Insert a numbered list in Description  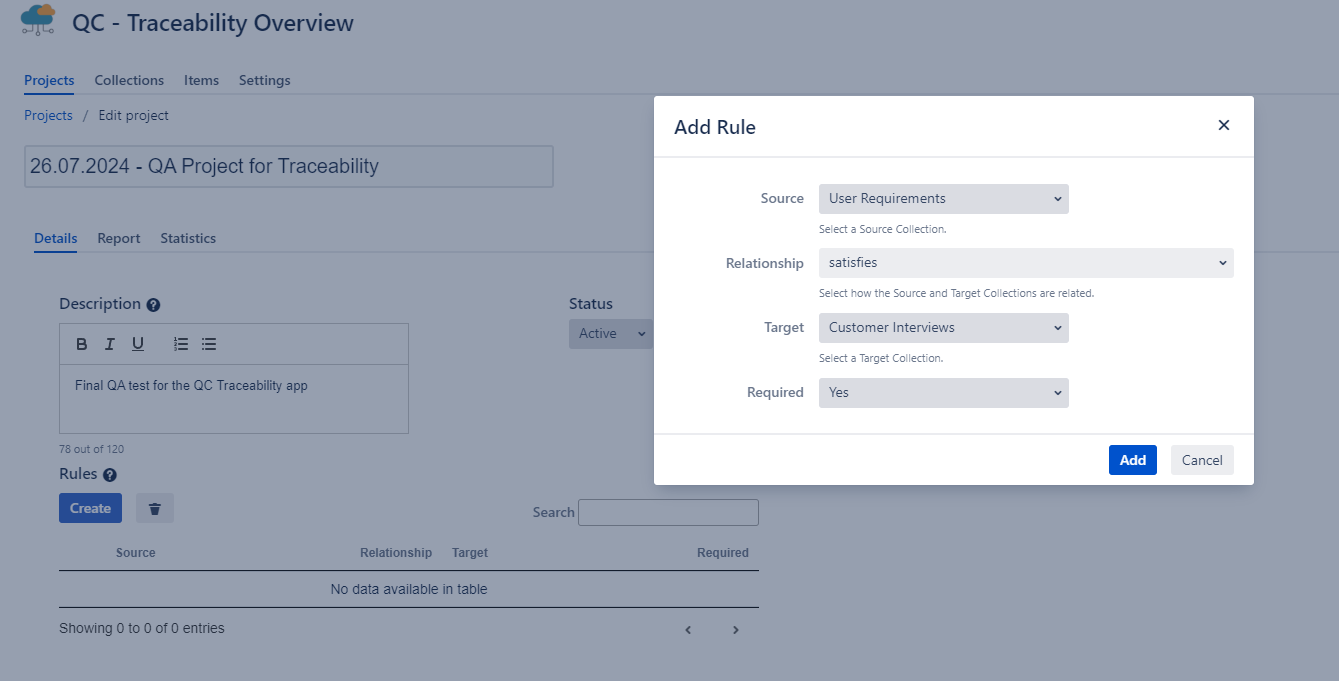tap(181, 344)
